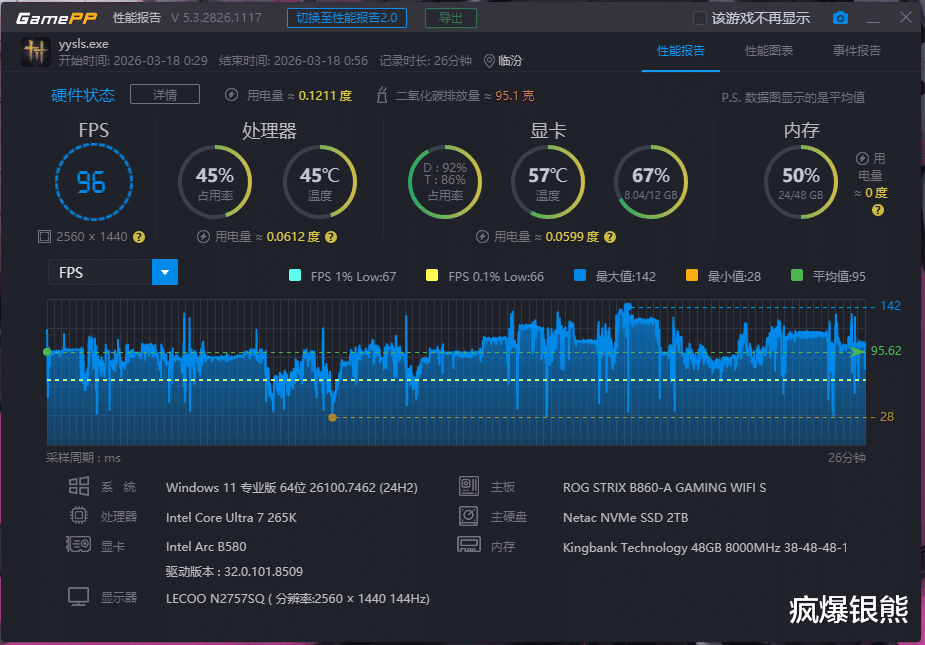Click the FPS 96 circular gauge
The height and width of the screenshot is (645, 925).
[x=93, y=182]
